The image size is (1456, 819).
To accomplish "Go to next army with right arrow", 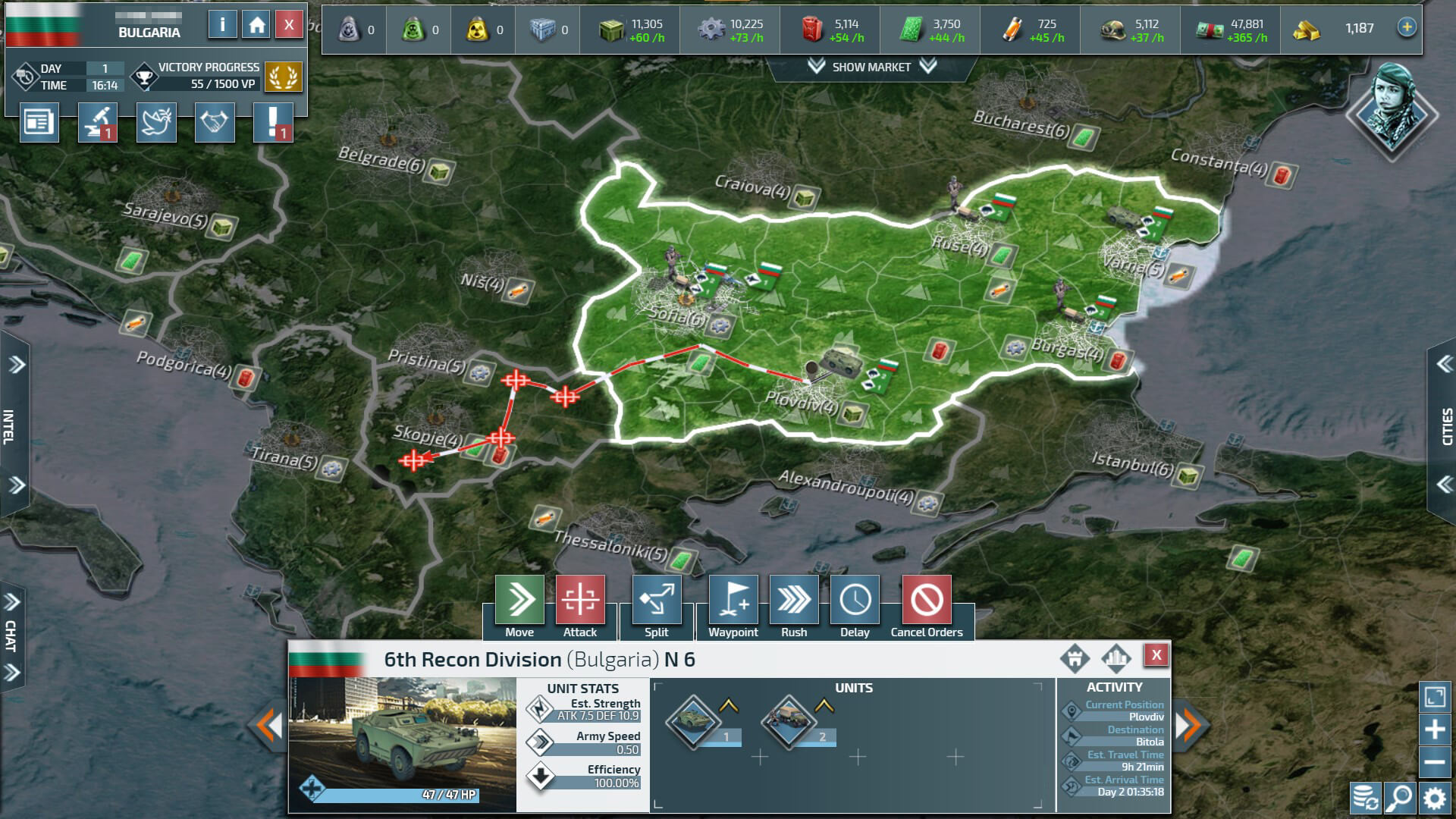I will pyautogui.click(x=1187, y=725).
